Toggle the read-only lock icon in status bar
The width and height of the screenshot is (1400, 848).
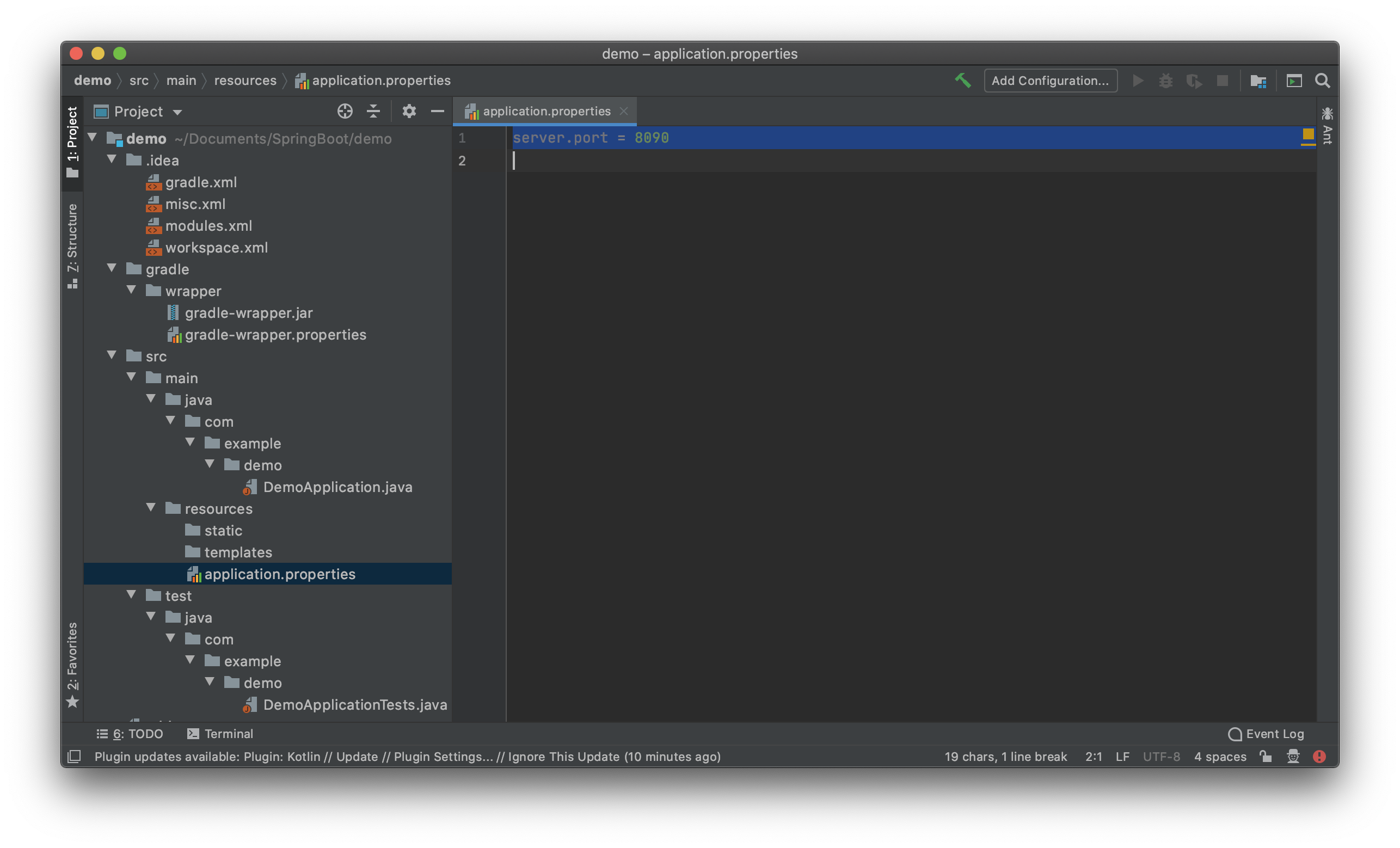point(1266,757)
